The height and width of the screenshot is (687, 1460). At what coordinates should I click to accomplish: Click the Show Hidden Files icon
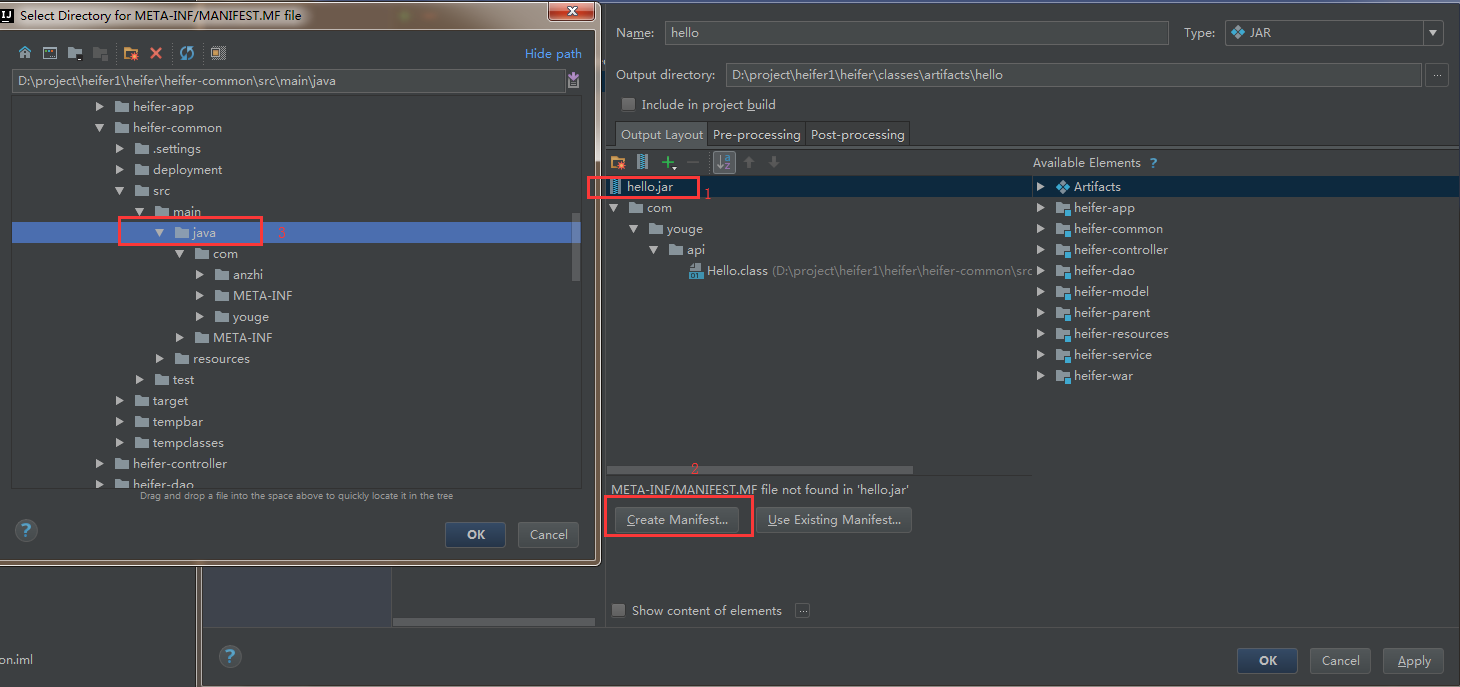218,53
